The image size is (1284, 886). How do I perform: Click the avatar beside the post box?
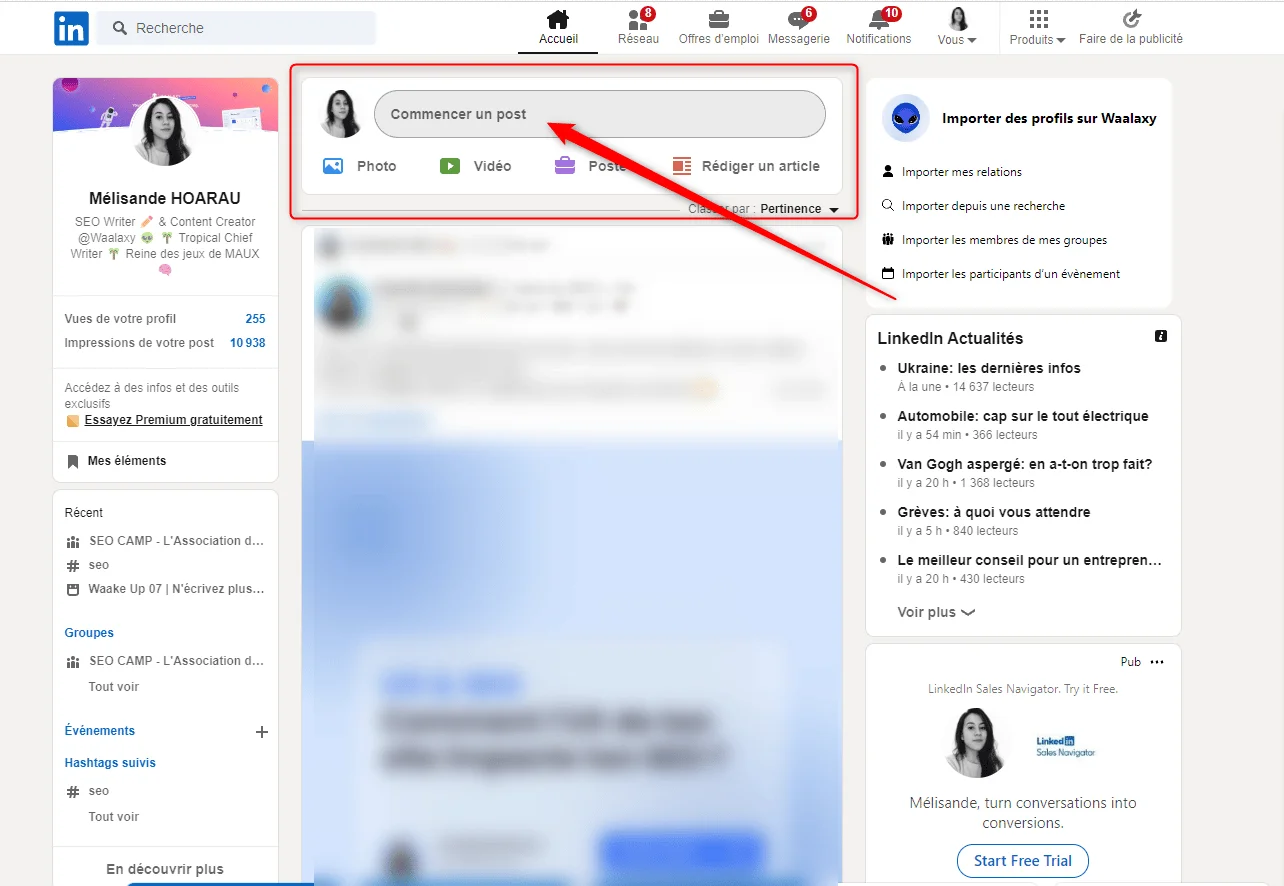(x=340, y=114)
